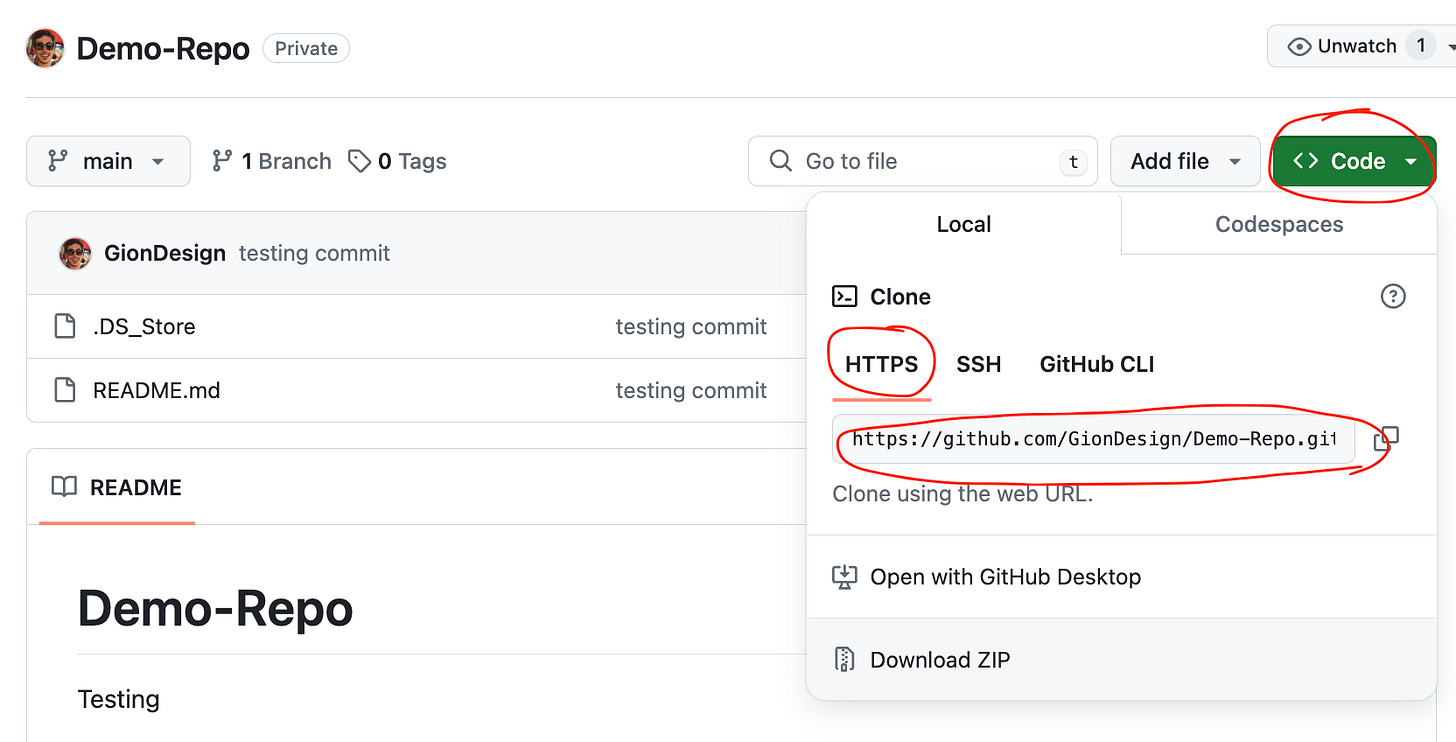Viewport: 1456px width, 742px height.
Task: Open the testing commit link in README.md row
Action: pos(691,390)
